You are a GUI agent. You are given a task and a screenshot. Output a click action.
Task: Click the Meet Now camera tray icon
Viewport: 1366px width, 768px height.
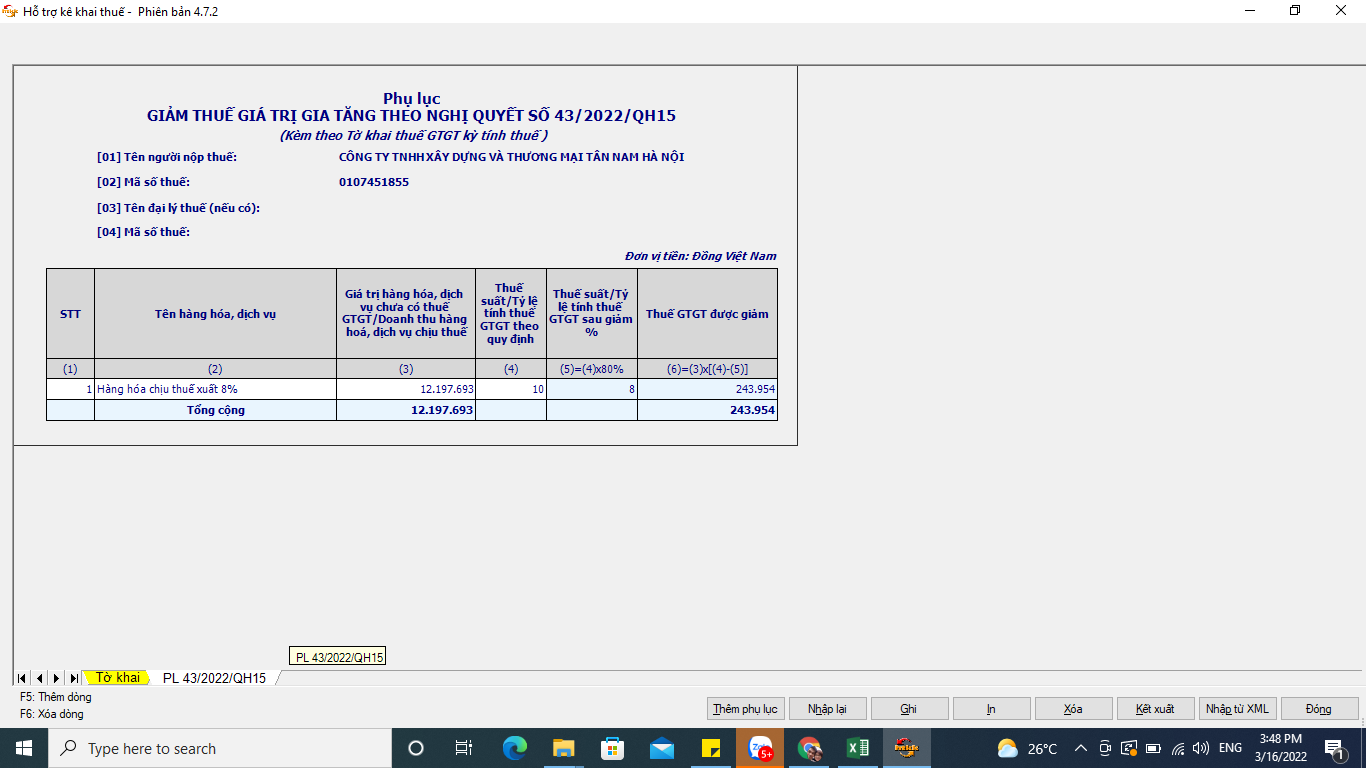(x=1105, y=748)
